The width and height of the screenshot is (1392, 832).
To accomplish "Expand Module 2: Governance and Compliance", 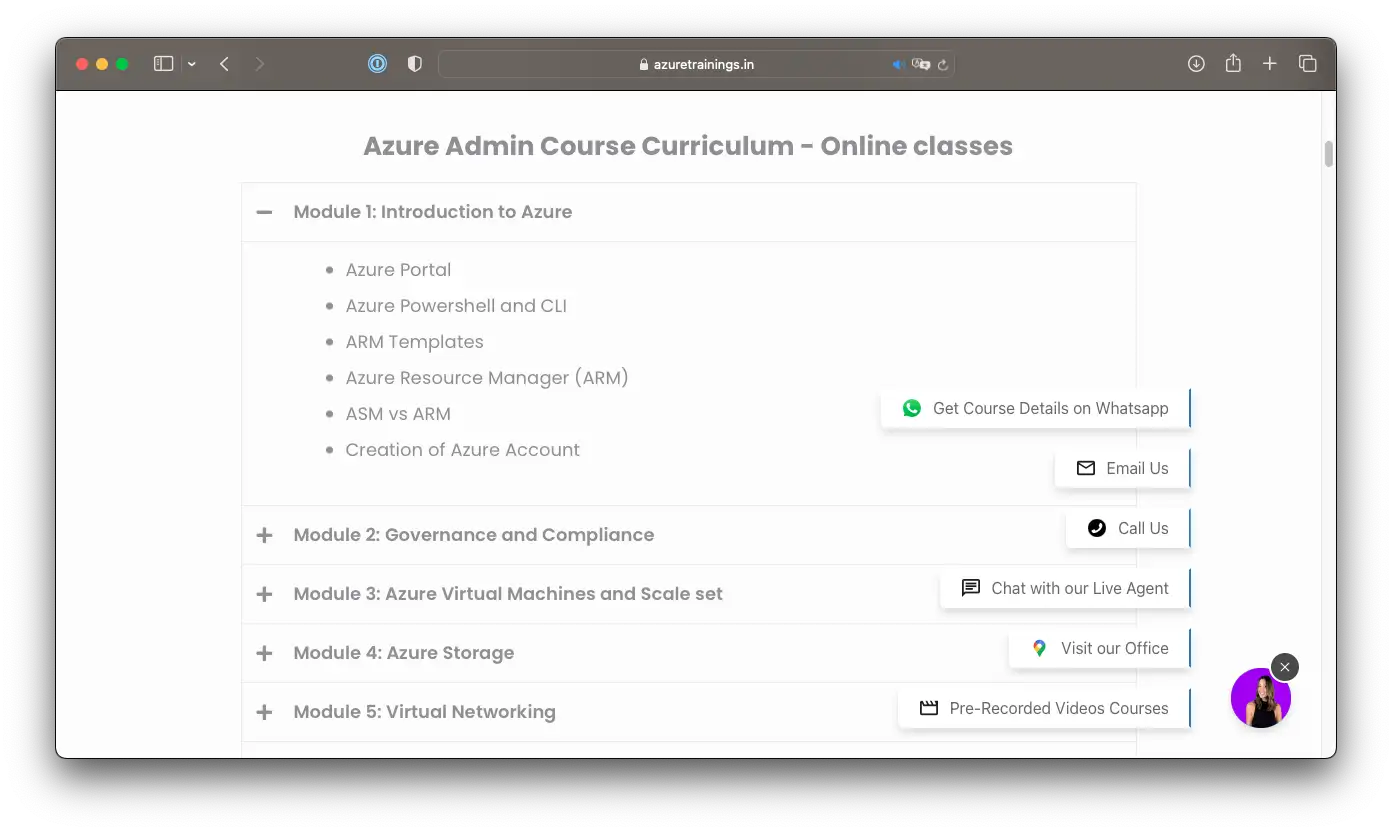I will pyautogui.click(x=264, y=535).
